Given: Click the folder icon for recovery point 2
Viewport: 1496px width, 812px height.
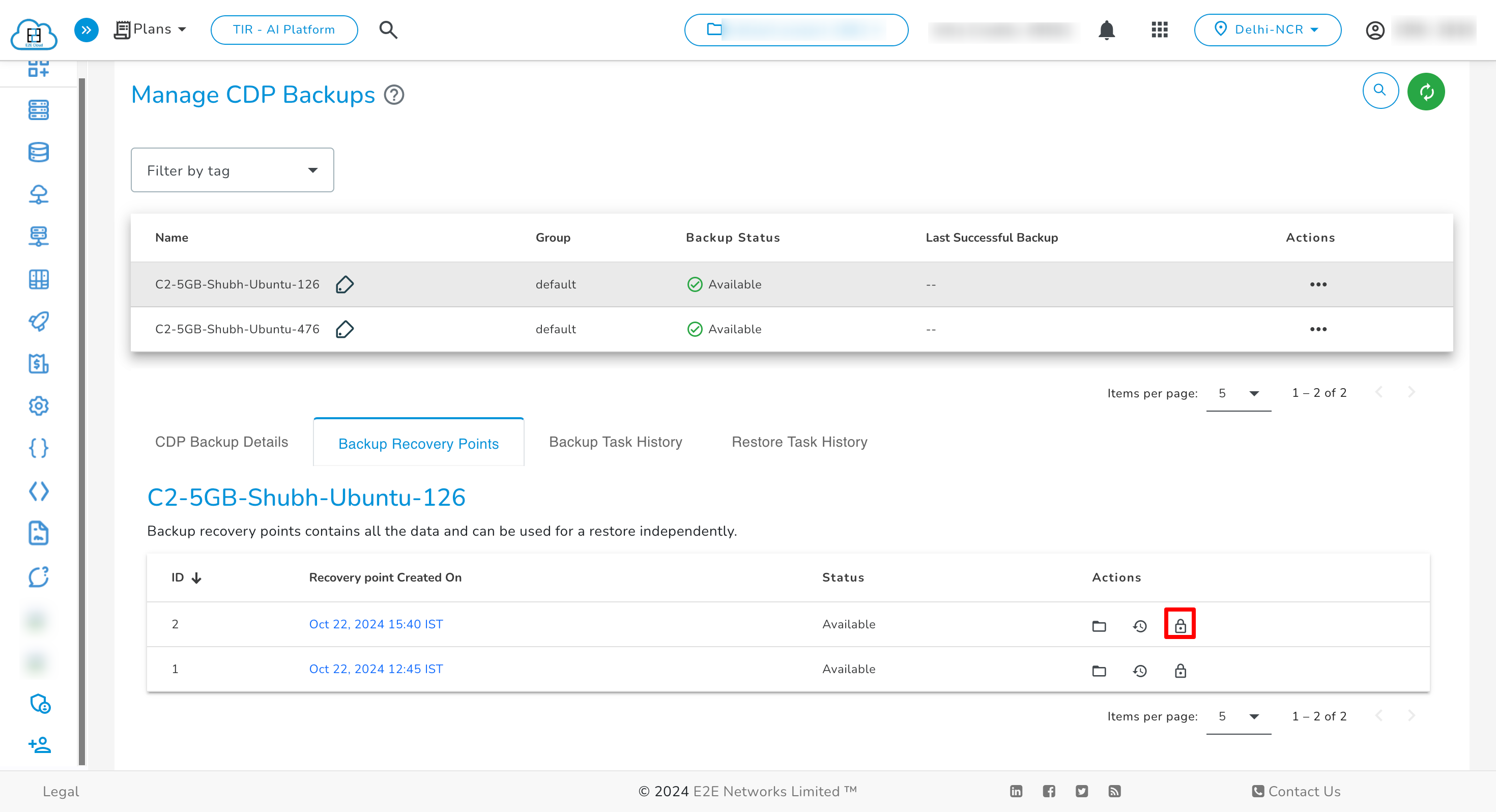Looking at the screenshot, I should coord(1098,625).
